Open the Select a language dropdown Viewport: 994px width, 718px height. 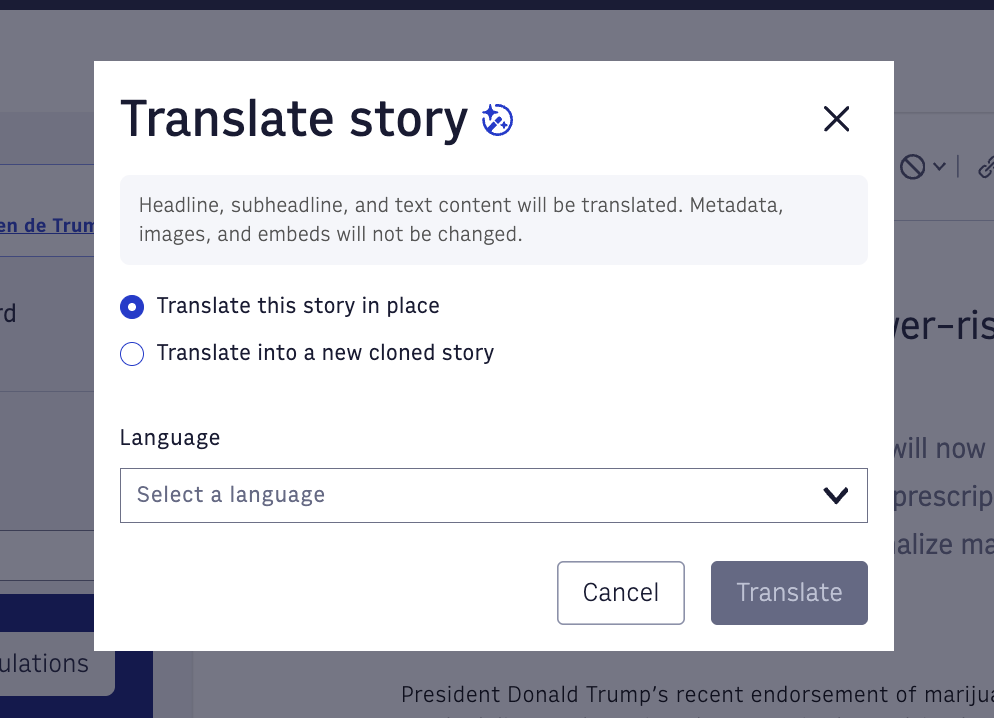point(494,496)
